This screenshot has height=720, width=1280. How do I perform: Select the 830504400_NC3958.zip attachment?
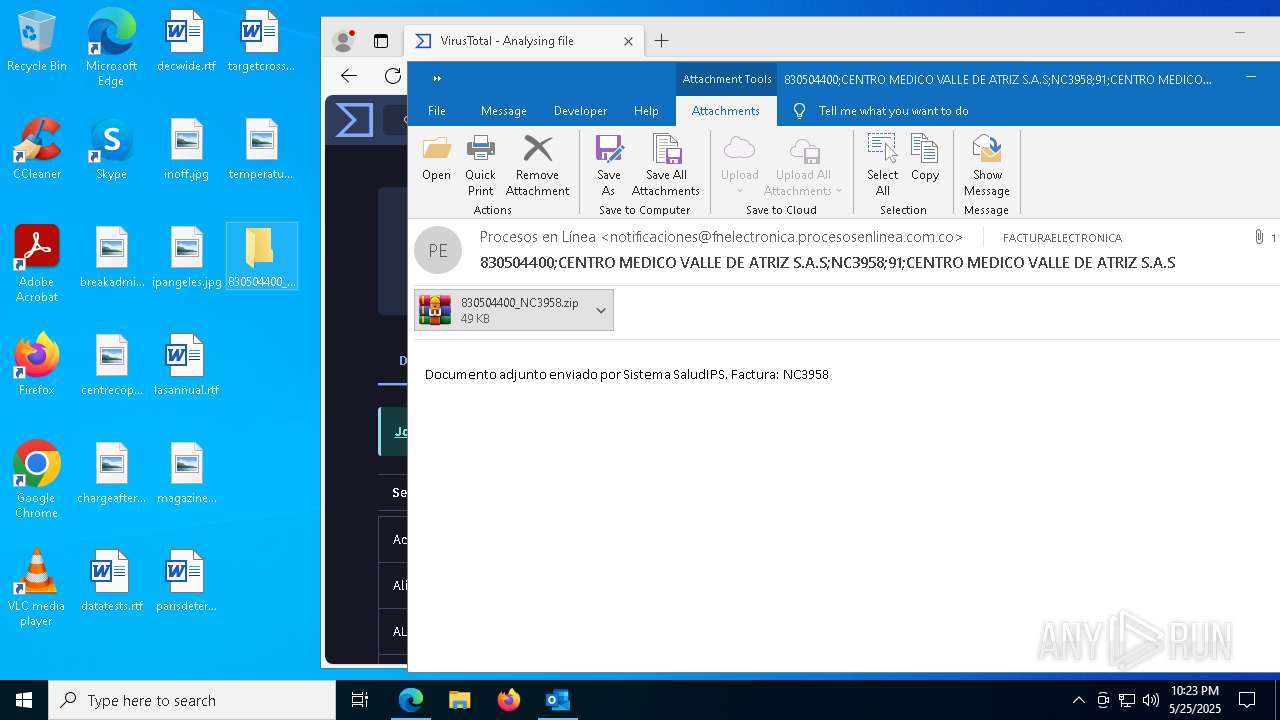[x=513, y=310]
